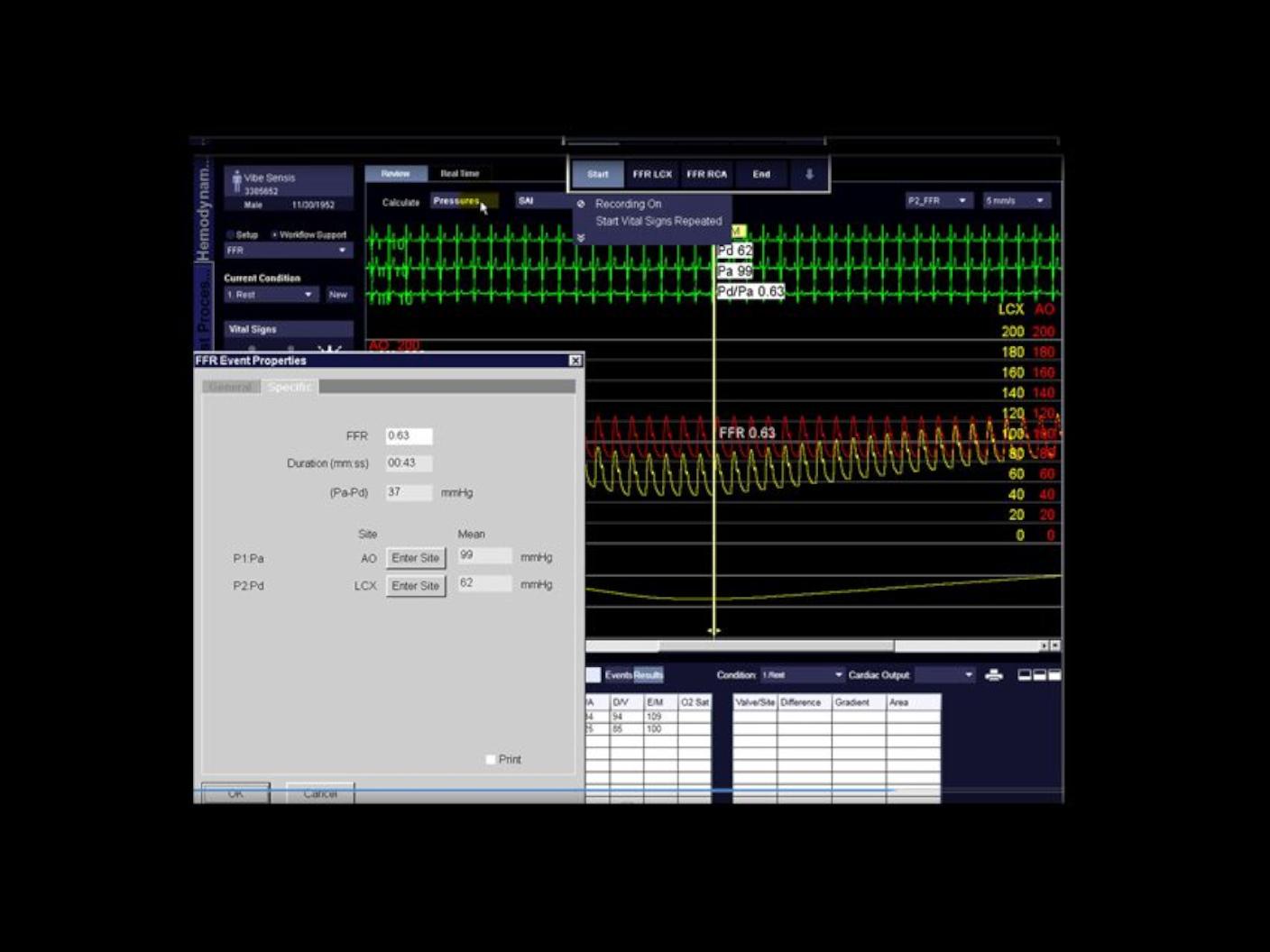
Task: Click the waveform horizontal scrollbar thumb
Action: tap(776, 645)
